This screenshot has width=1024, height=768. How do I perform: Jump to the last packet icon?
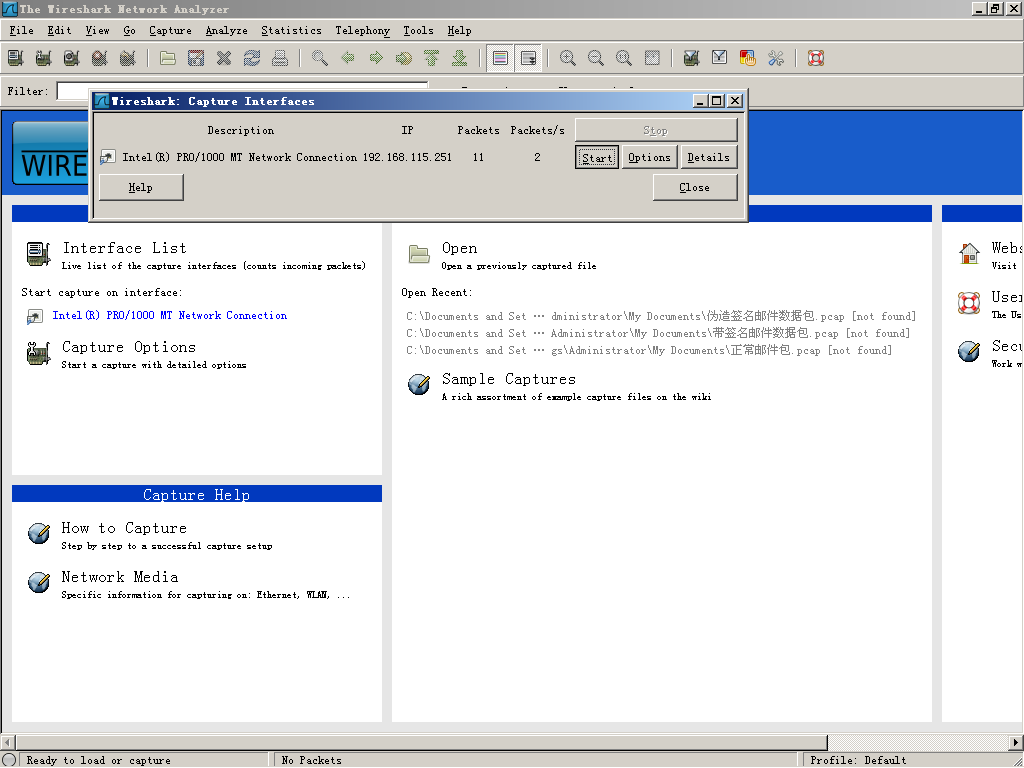(x=460, y=58)
